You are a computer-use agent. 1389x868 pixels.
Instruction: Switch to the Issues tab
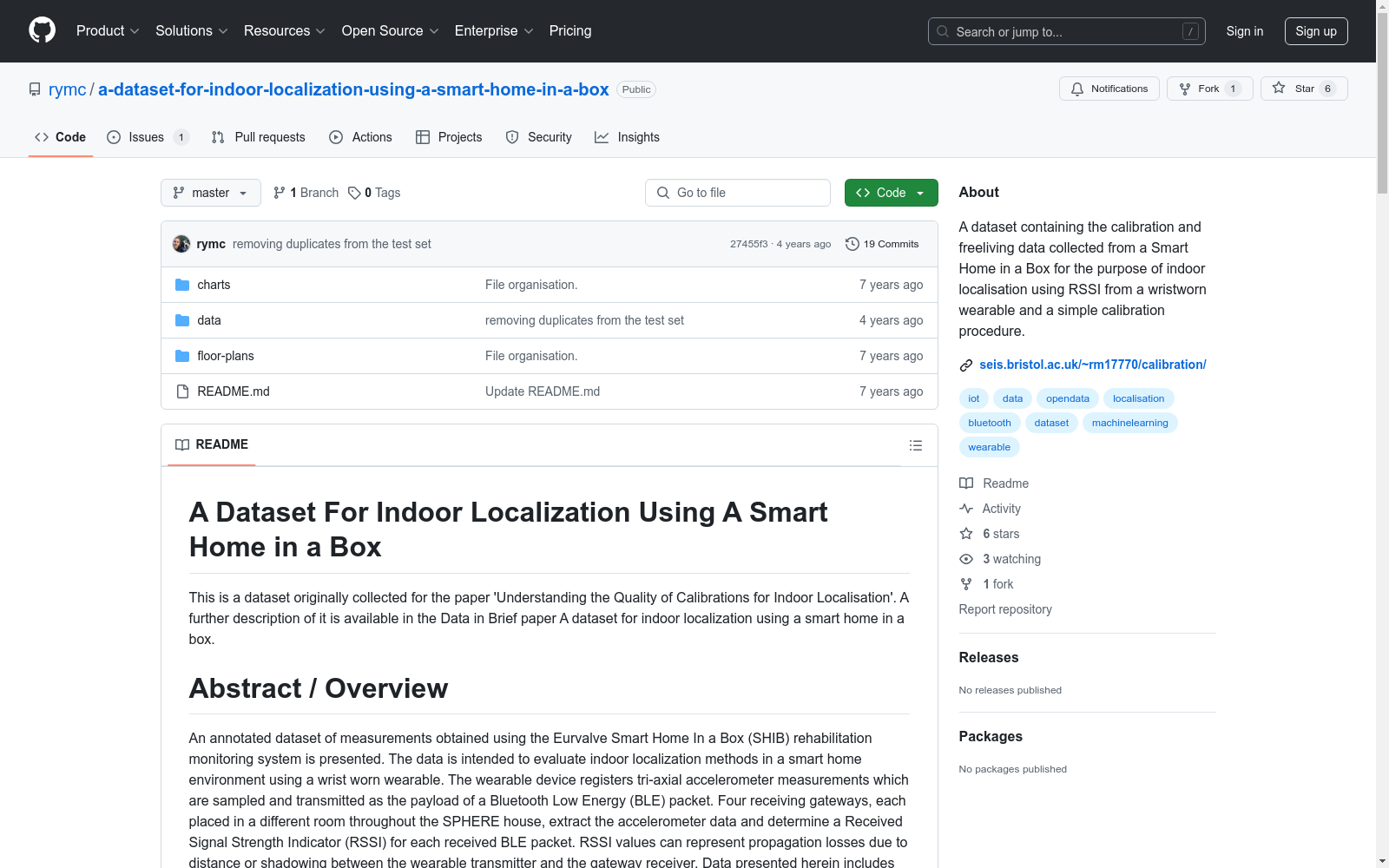(x=148, y=137)
